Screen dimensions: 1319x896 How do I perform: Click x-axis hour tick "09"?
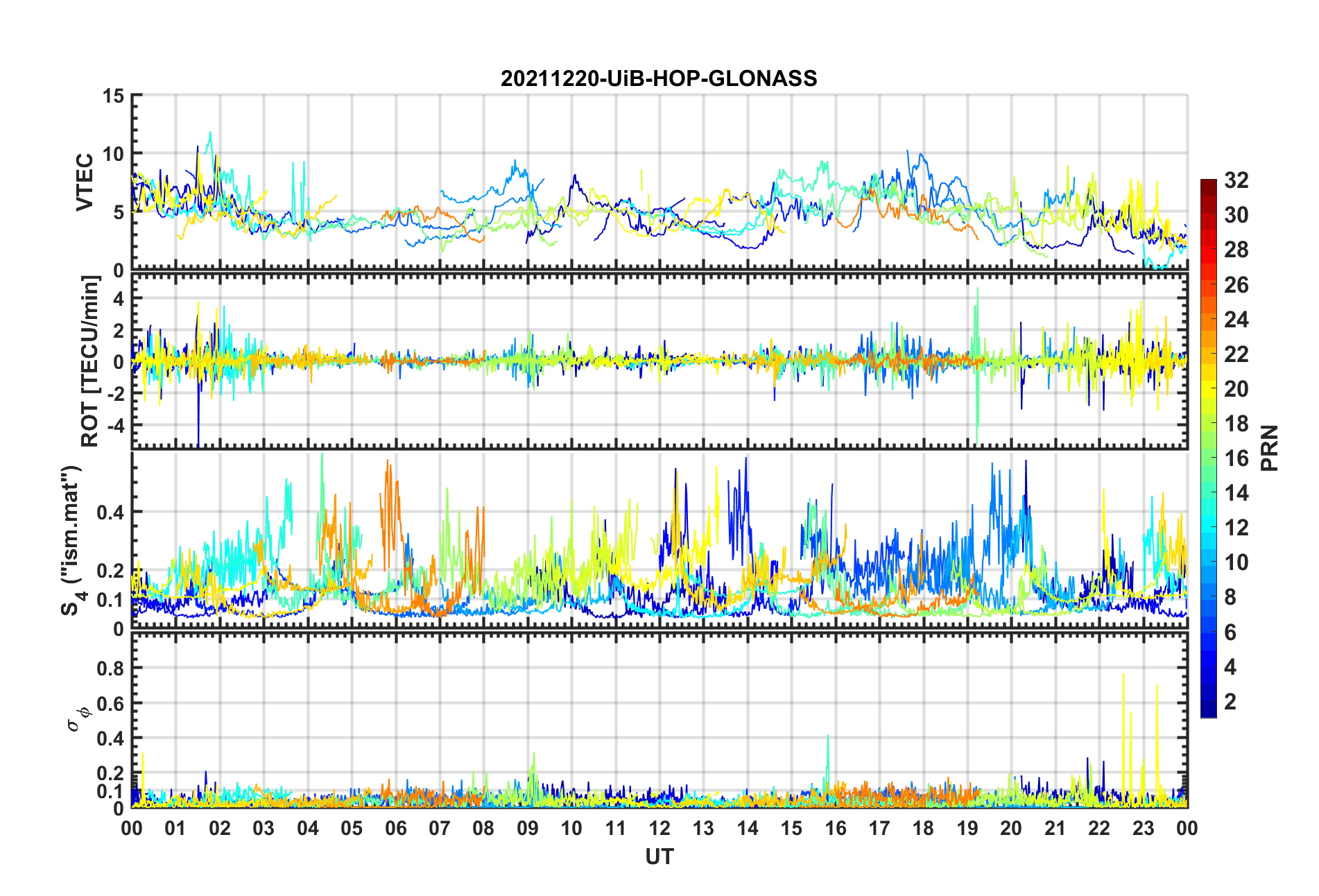(x=528, y=828)
